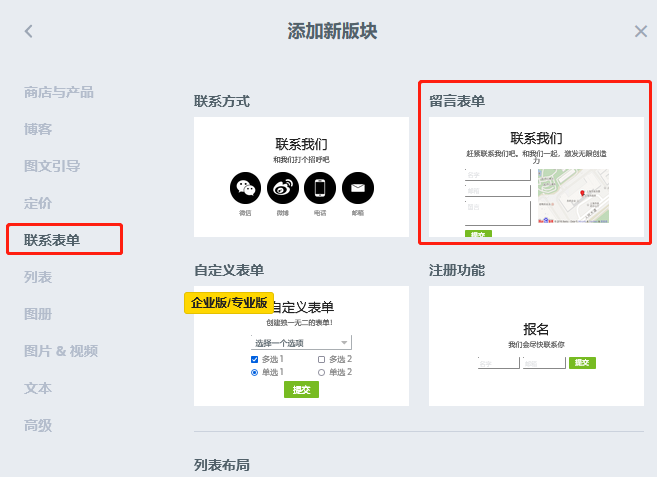
Task: Click the 自定义表单 section heading
Action: point(229,270)
